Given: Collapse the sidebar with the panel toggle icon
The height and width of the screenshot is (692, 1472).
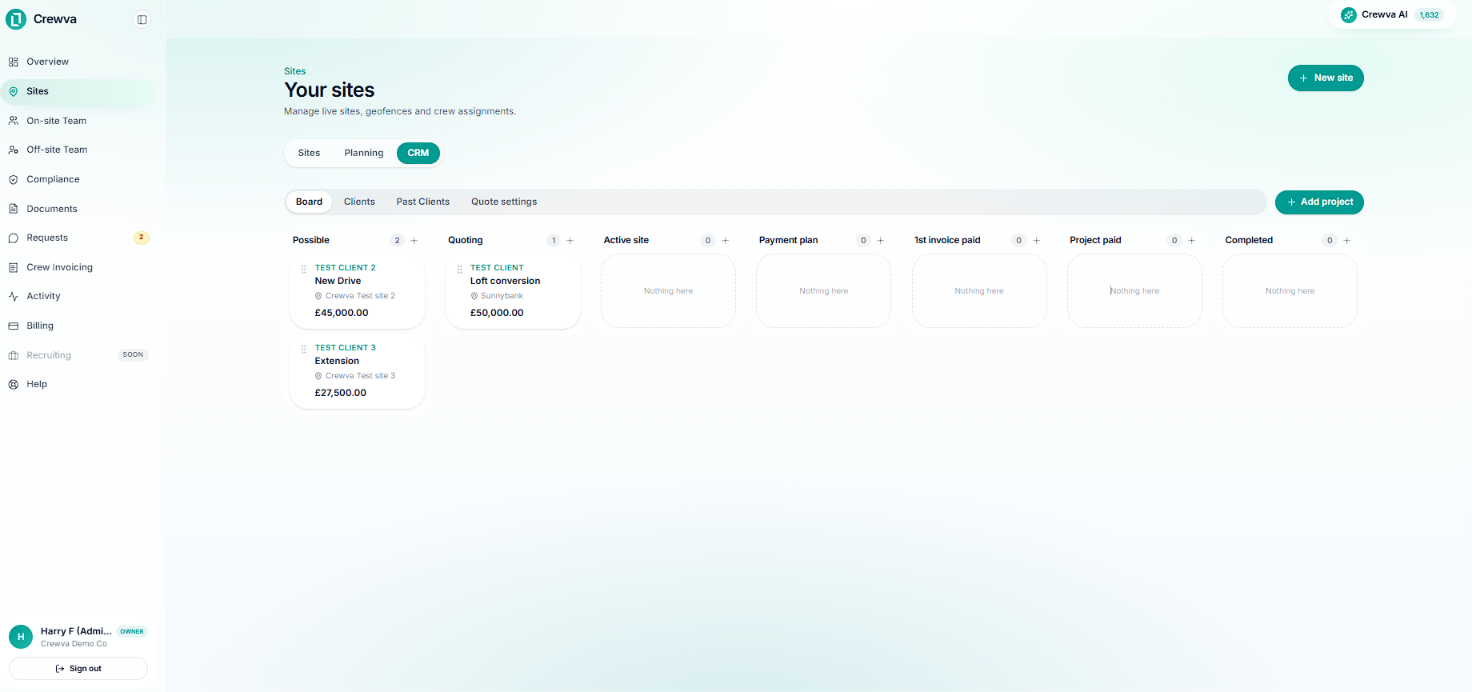Looking at the screenshot, I should pos(142,19).
